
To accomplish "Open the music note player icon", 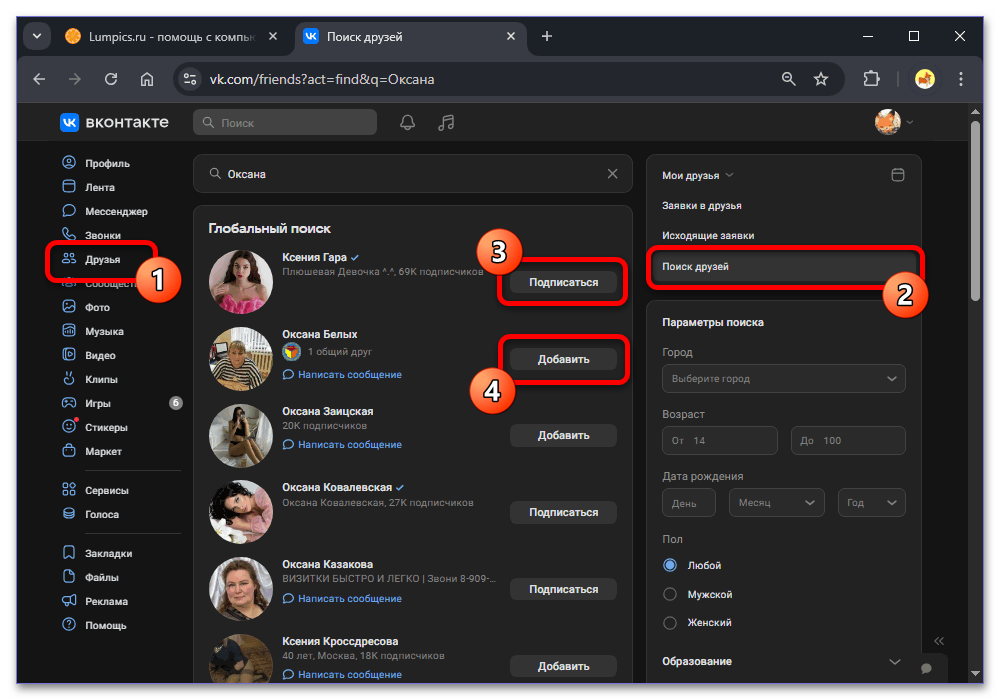I will pyautogui.click(x=446, y=122).
